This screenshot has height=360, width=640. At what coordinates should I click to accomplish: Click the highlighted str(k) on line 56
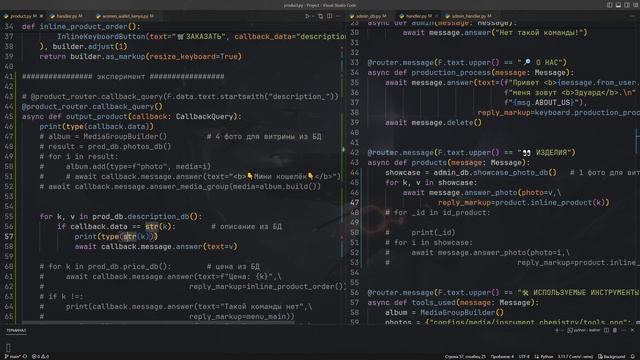158,227
